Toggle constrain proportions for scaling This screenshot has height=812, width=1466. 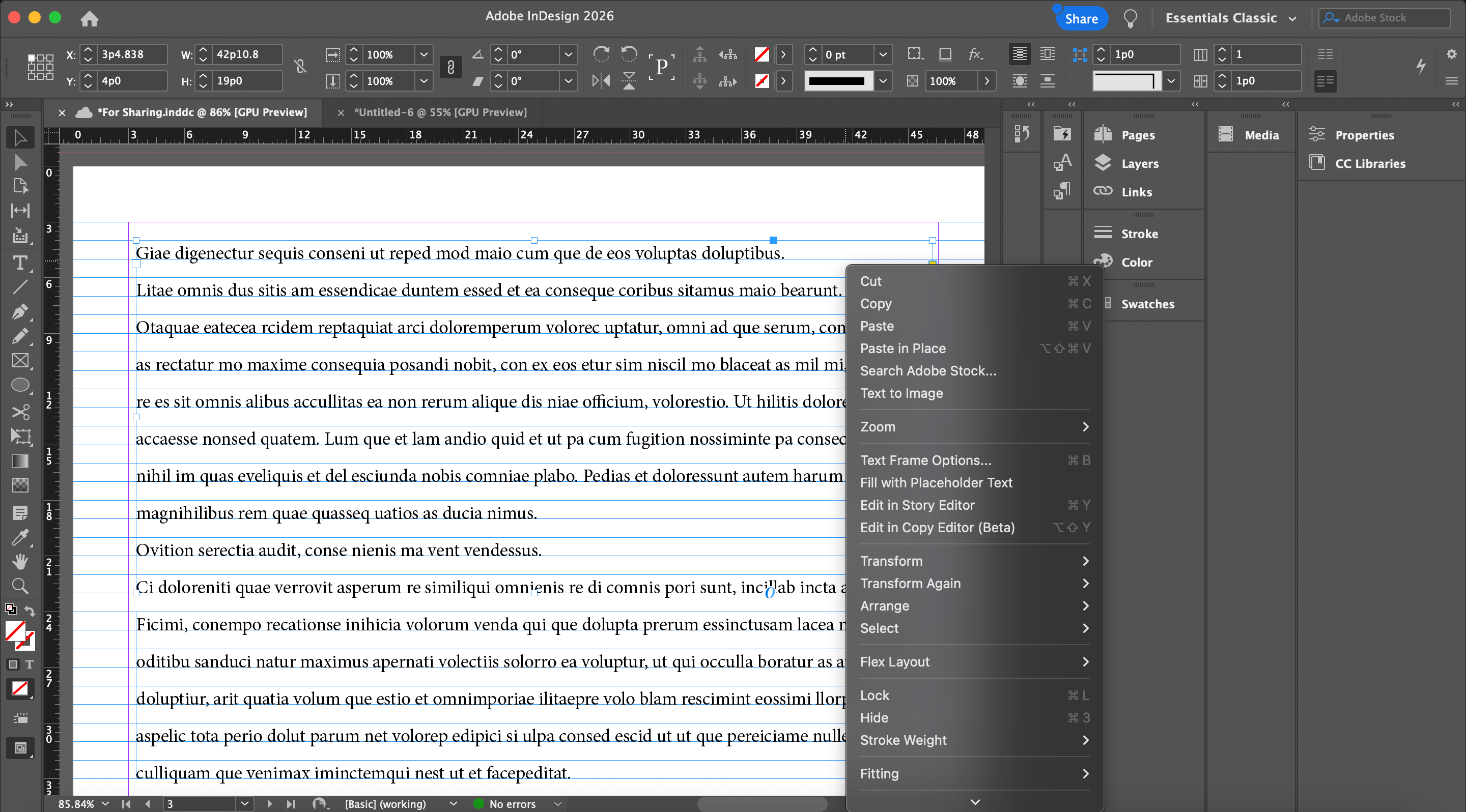(450, 67)
